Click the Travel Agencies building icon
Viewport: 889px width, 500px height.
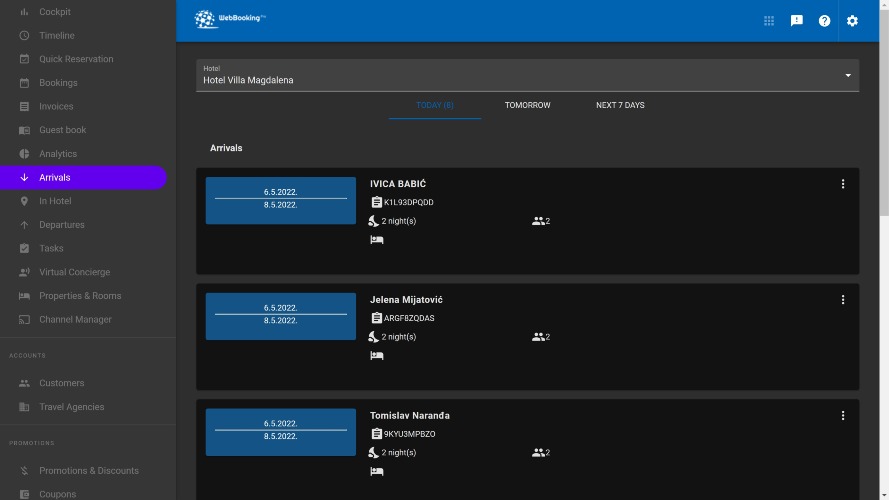(x=24, y=407)
